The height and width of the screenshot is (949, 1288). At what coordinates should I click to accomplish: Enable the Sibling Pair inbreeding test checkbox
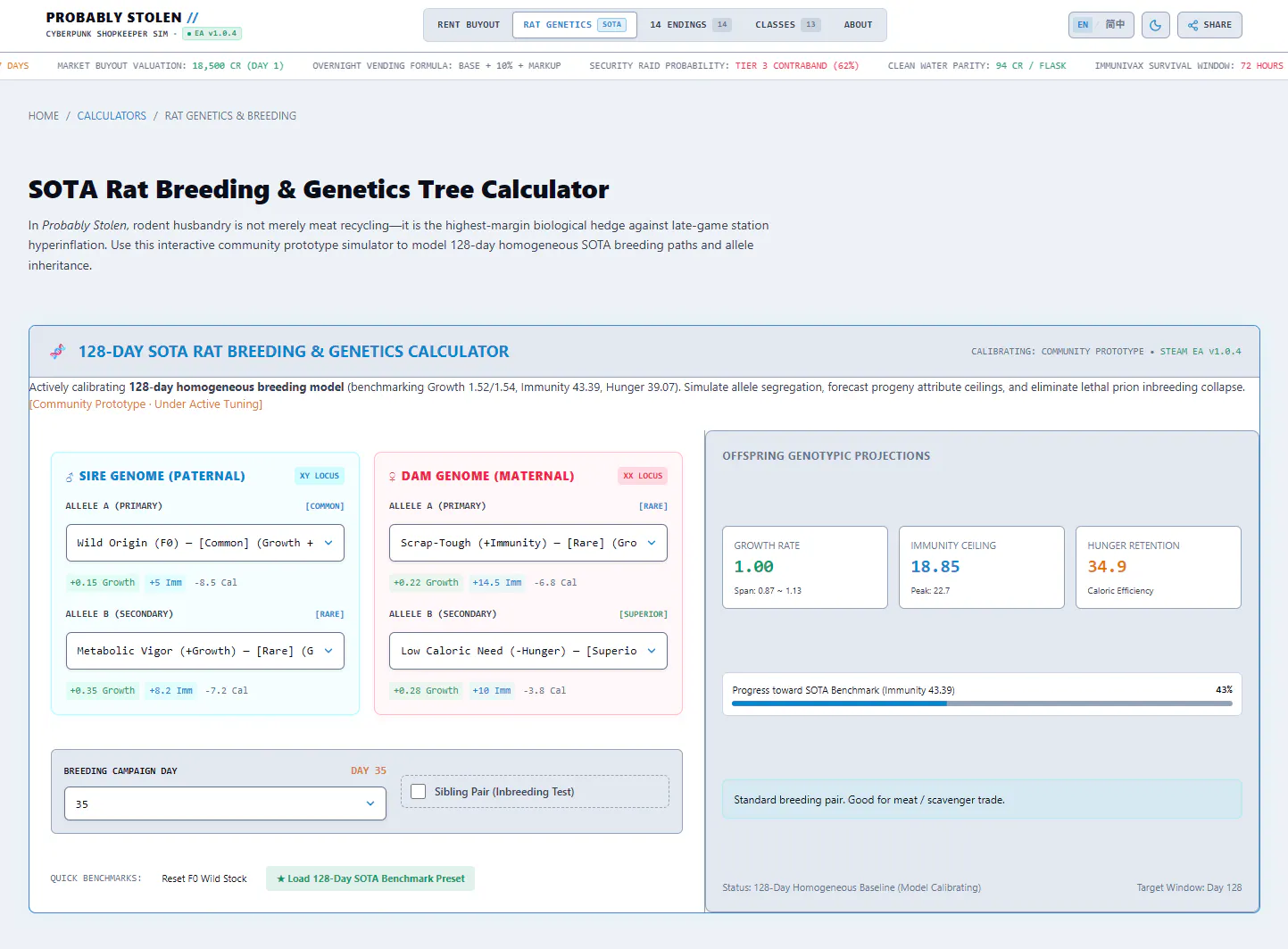418,792
